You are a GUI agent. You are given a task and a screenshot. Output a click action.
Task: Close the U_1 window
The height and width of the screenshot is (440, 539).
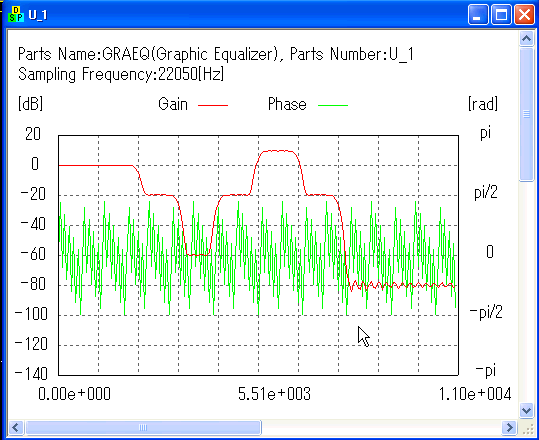tap(524, 15)
